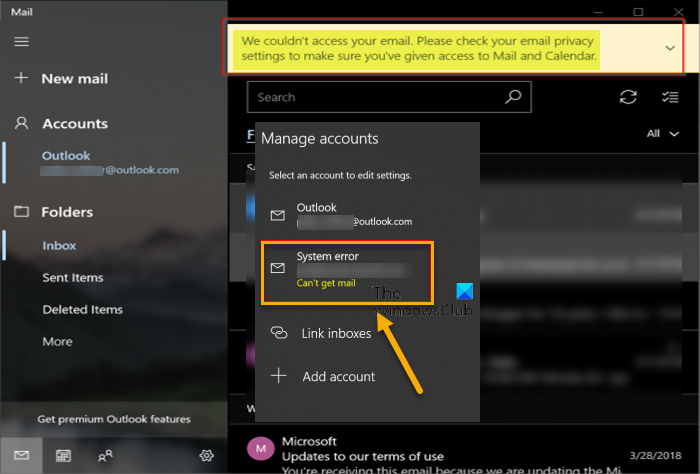Switch to Calendar app icon
The width and height of the screenshot is (700, 474).
(63, 456)
